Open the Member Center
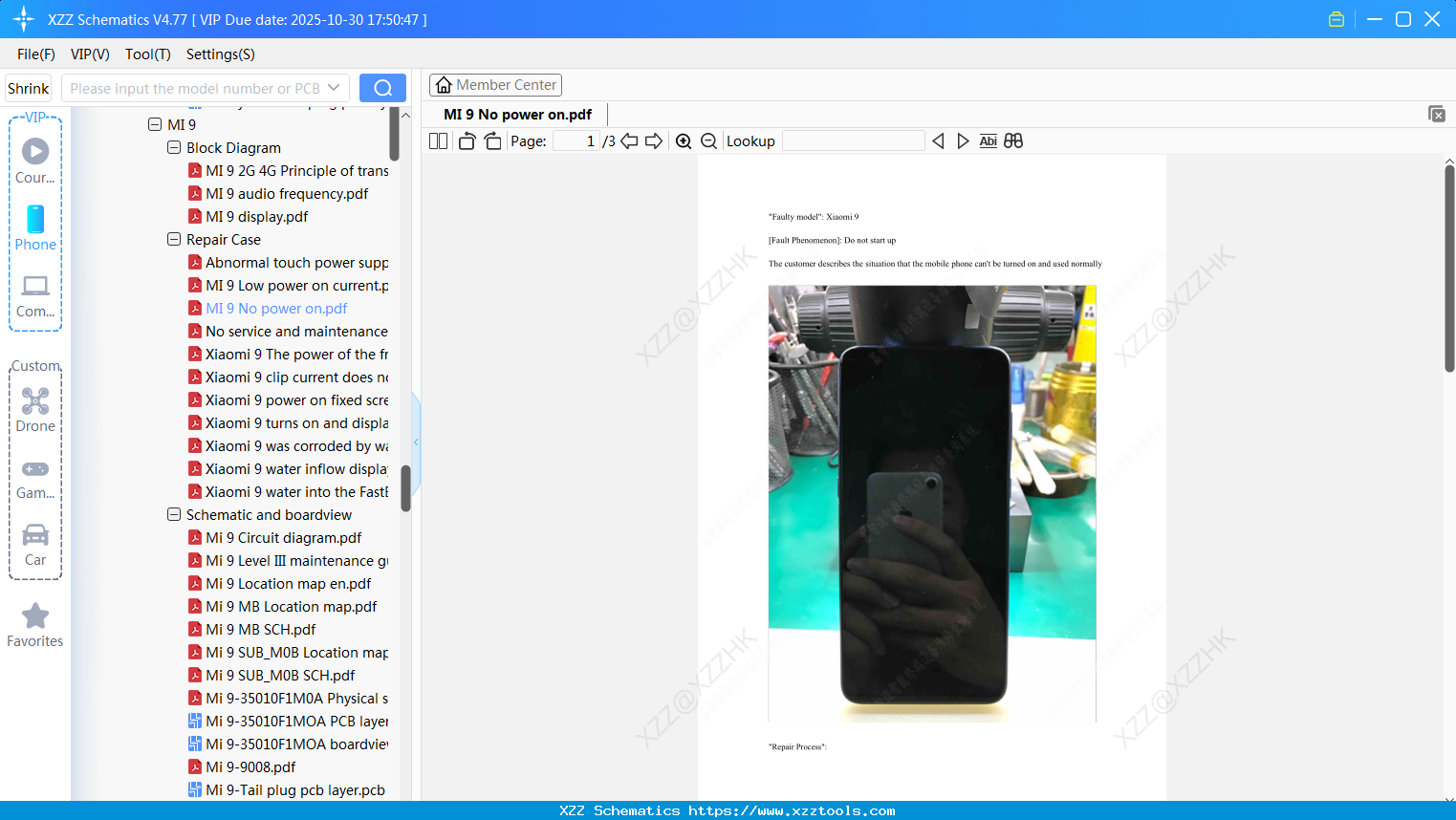Screen dimensions: 1456x820 tap(495, 84)
